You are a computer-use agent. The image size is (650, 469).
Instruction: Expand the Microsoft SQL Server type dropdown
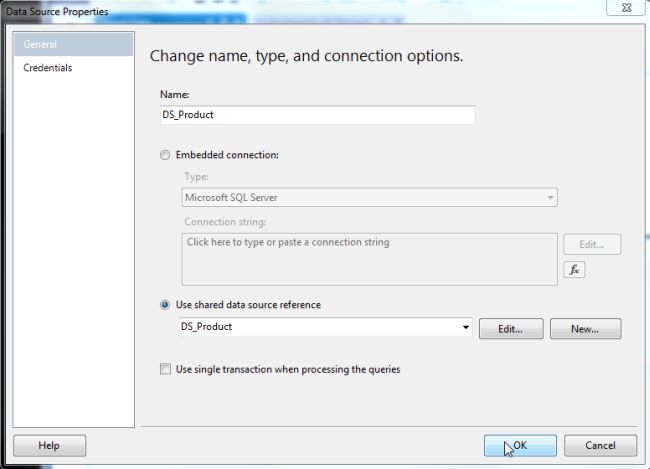pos(550,198)
